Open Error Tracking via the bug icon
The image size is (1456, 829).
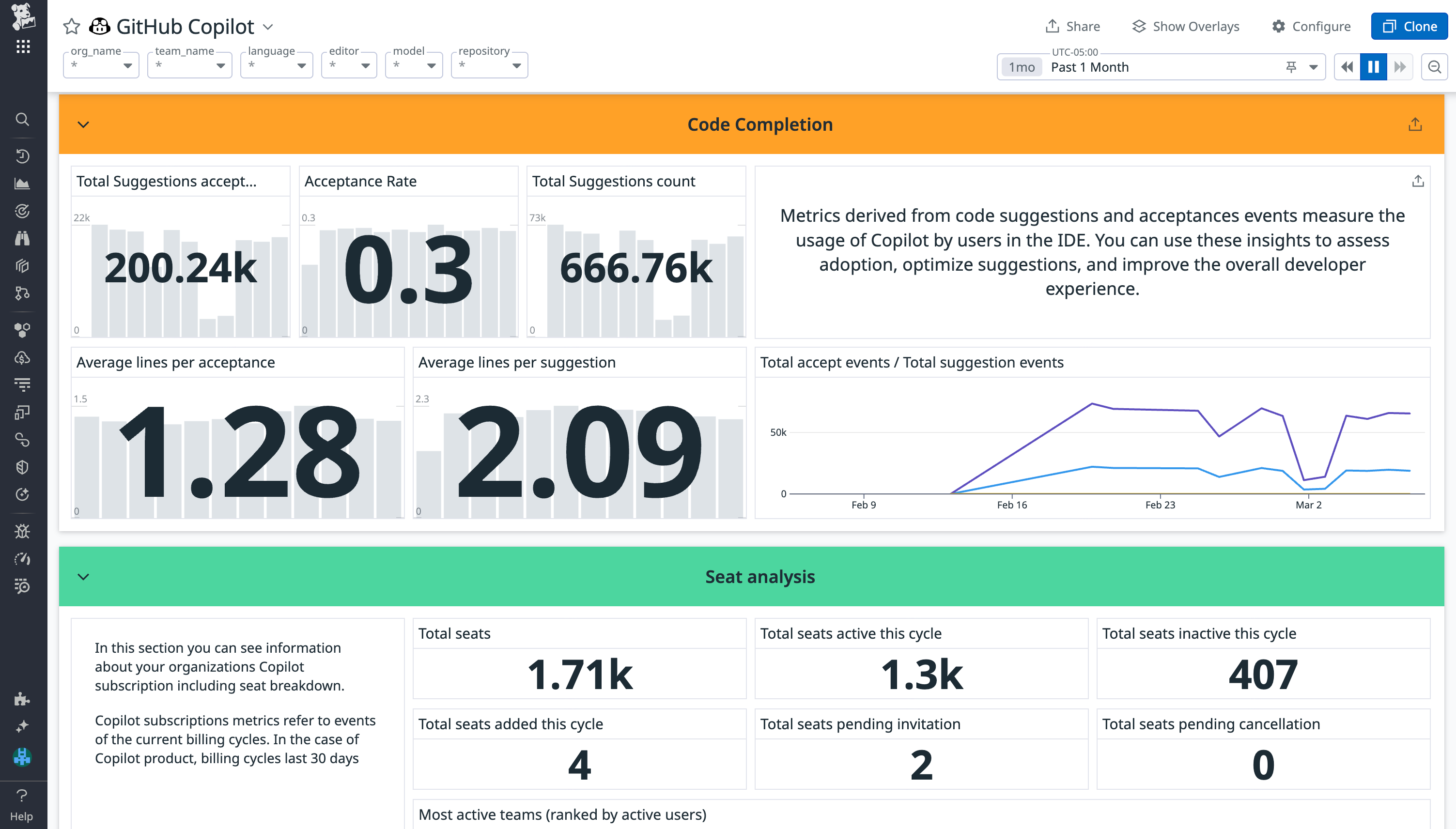23,531
